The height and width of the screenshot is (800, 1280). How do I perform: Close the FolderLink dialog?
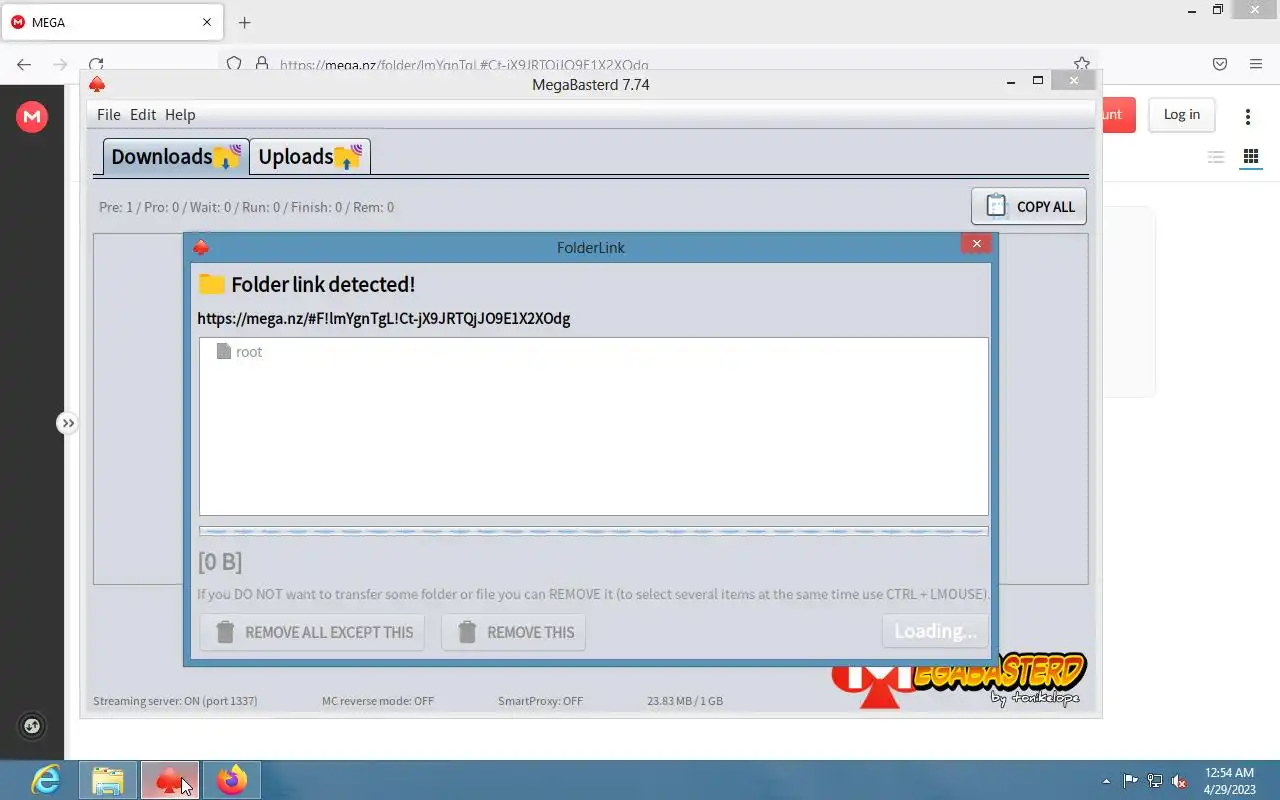pyautogui.click(x=976, y=243)
